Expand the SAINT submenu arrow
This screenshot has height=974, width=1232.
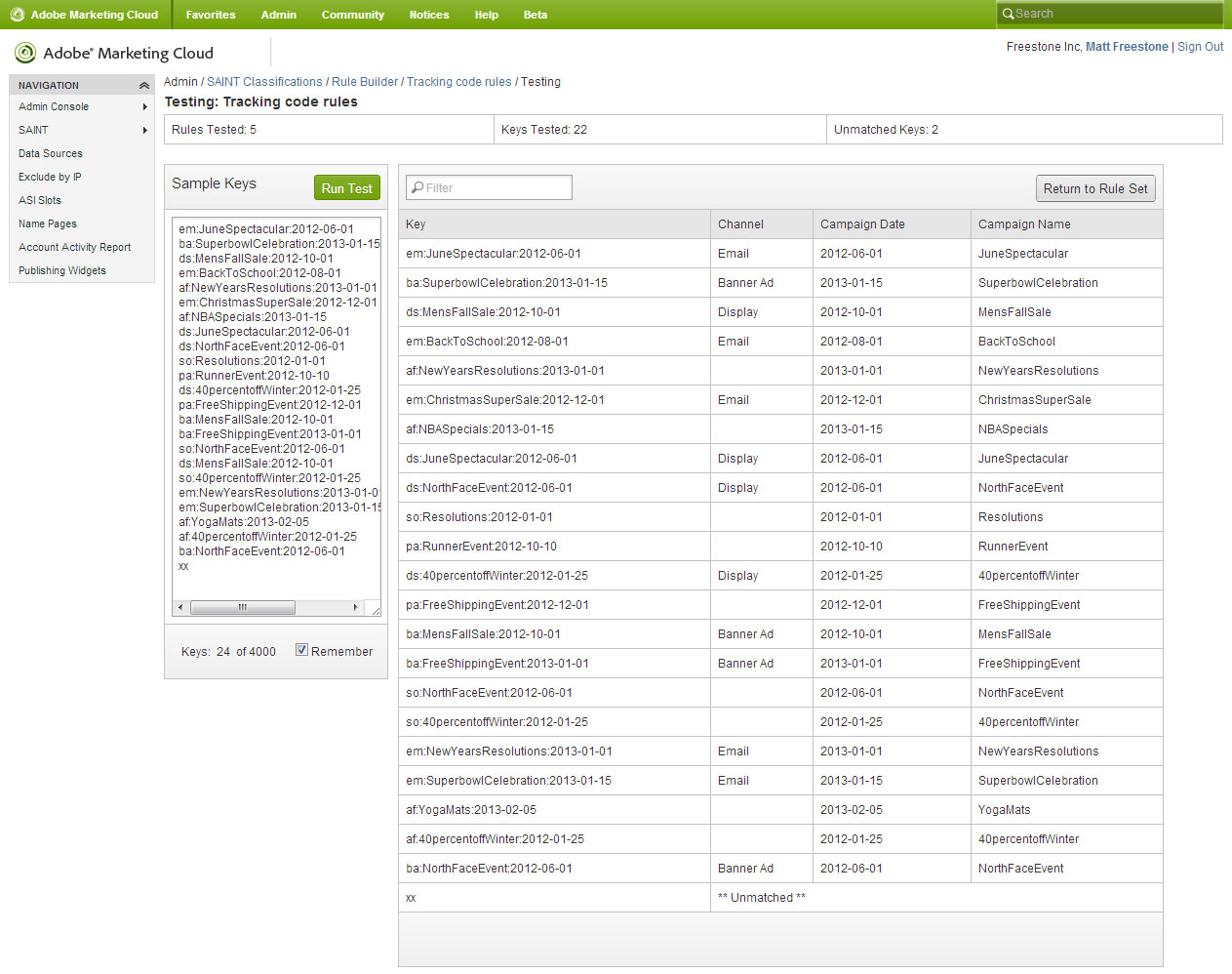tap(144, 131)
